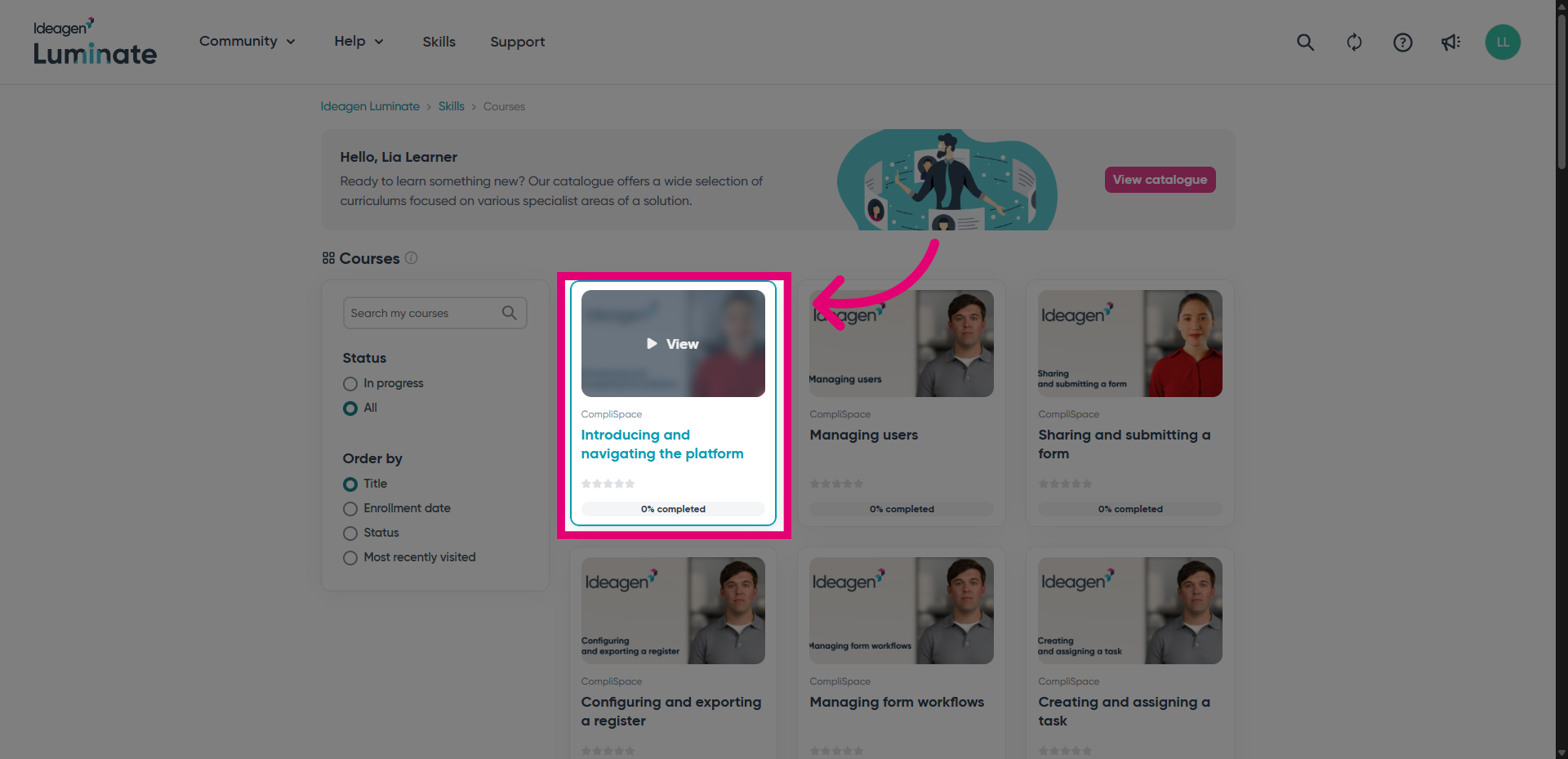Order courses by Enrollment date

click(350, 509)
